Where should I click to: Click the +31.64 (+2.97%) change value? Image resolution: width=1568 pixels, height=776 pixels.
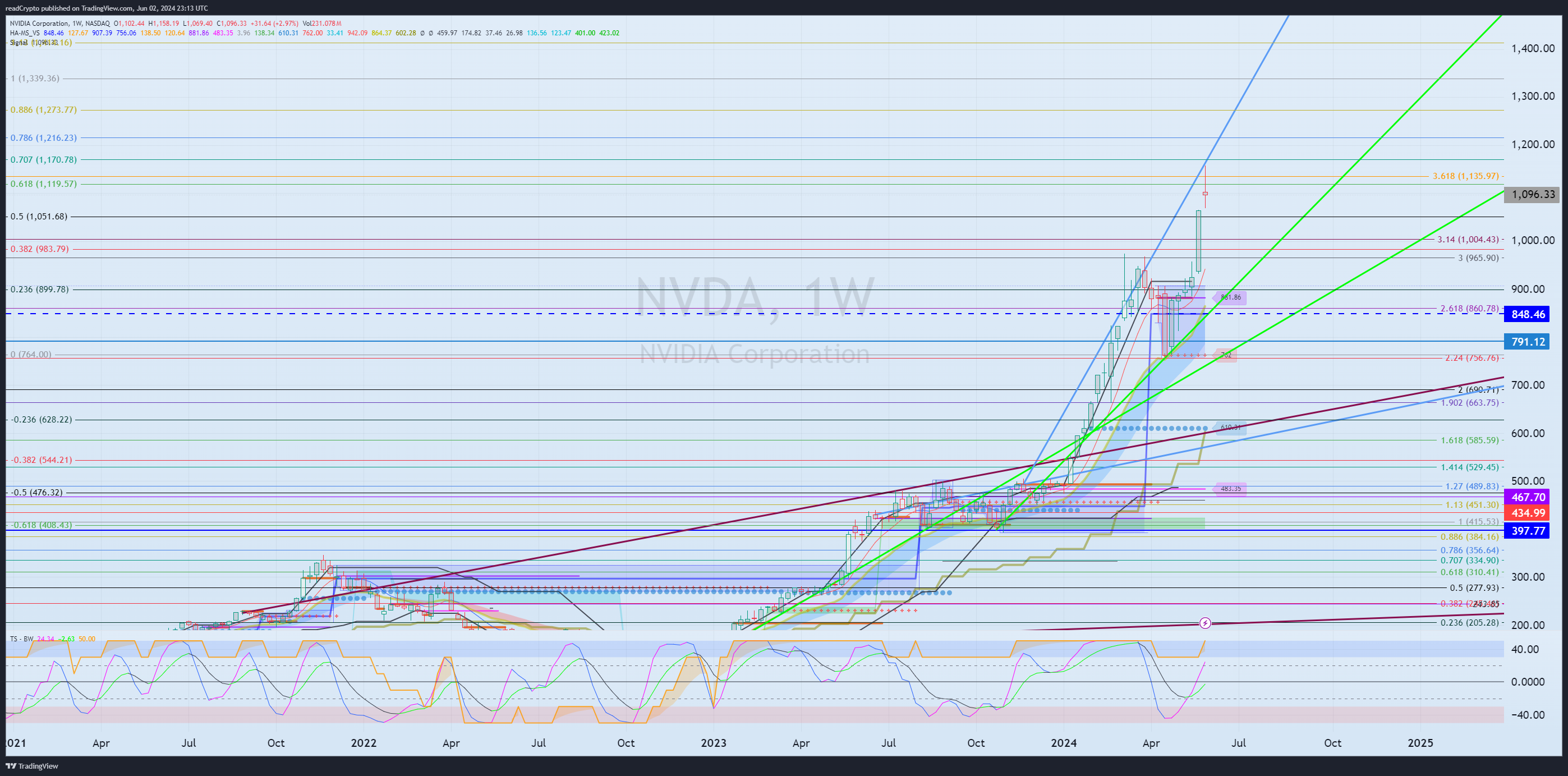[x=274, y=24]
